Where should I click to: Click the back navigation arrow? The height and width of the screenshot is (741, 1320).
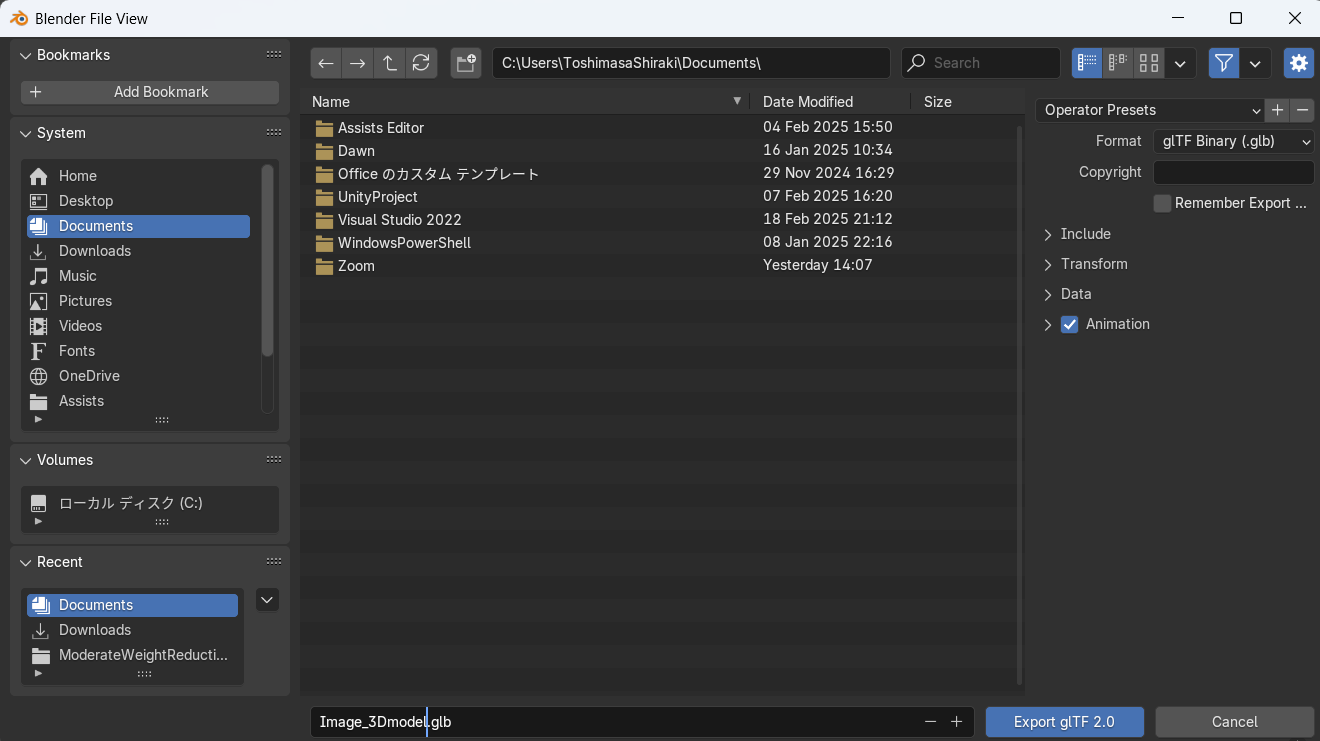326,63
